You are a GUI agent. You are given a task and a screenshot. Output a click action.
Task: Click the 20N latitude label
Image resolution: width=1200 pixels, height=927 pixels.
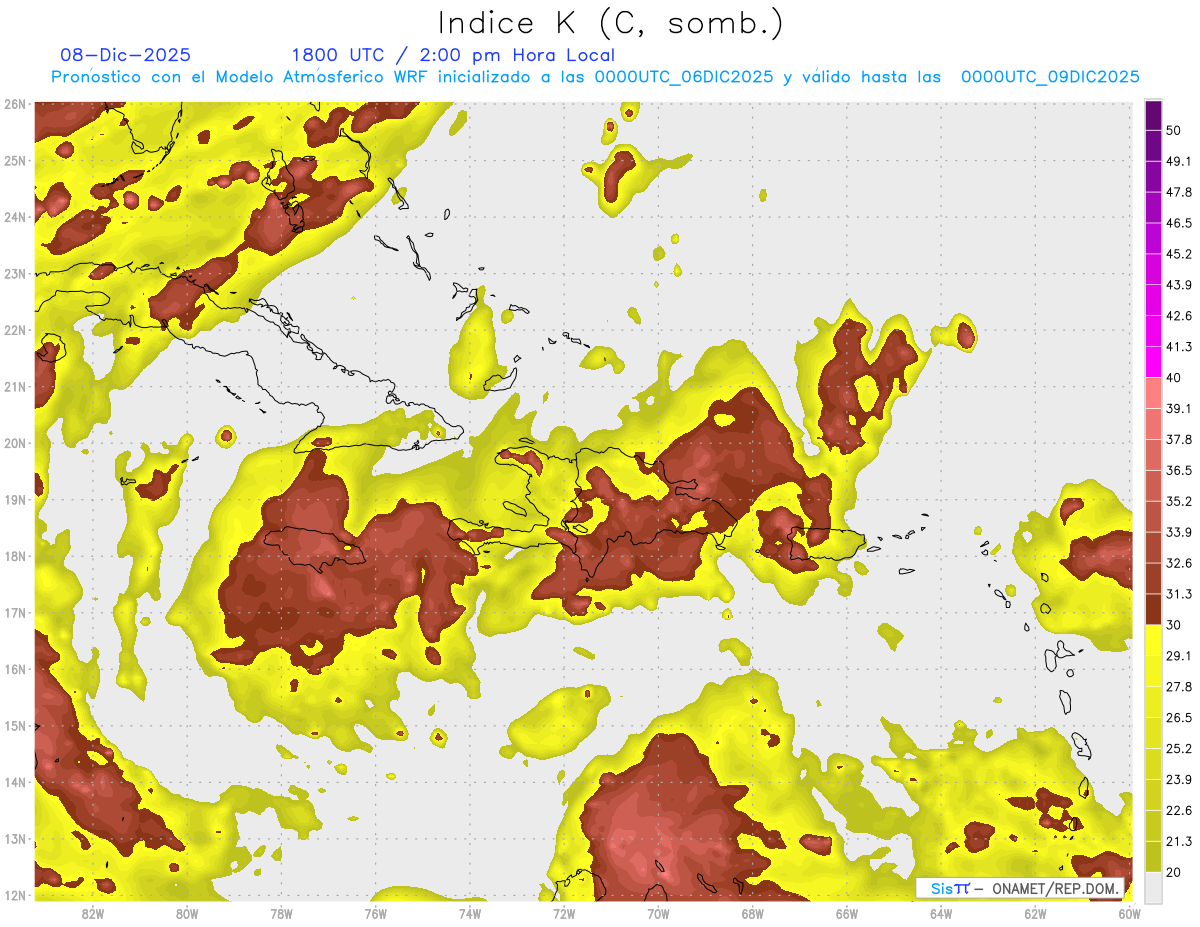tap(14, 443)
